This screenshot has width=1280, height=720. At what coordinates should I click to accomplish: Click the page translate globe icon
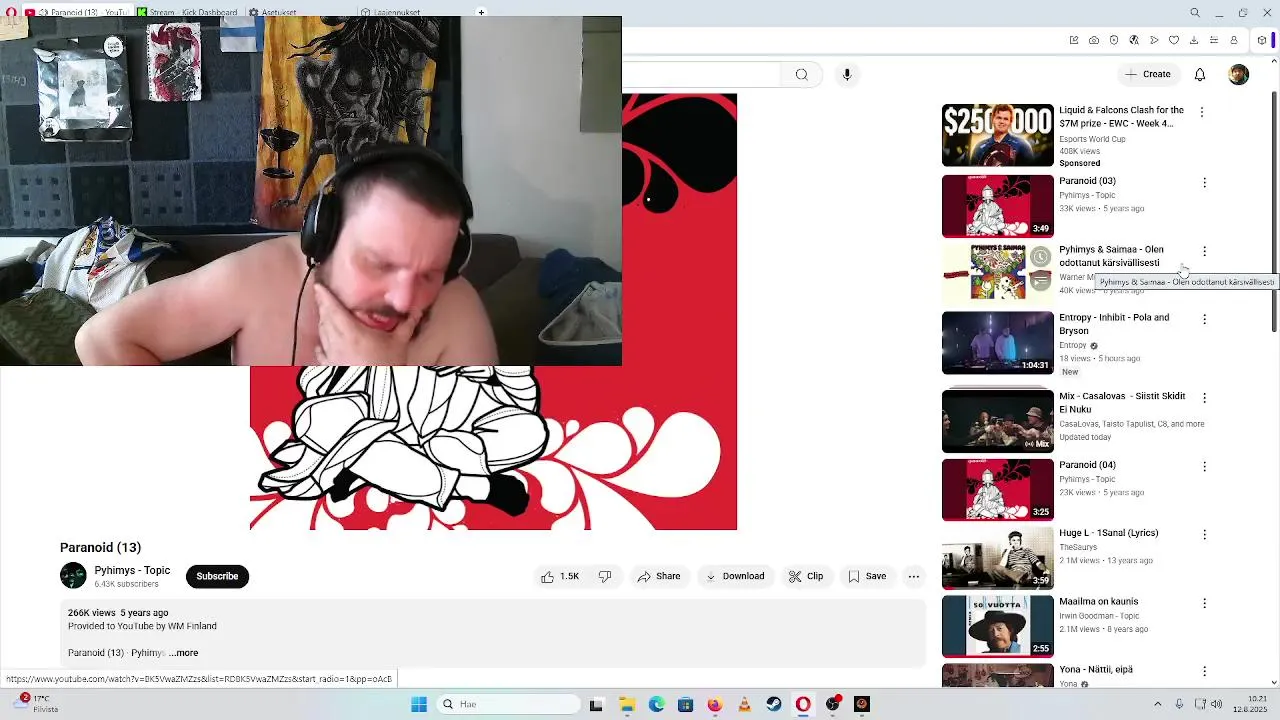click(x=1134, y=40)
